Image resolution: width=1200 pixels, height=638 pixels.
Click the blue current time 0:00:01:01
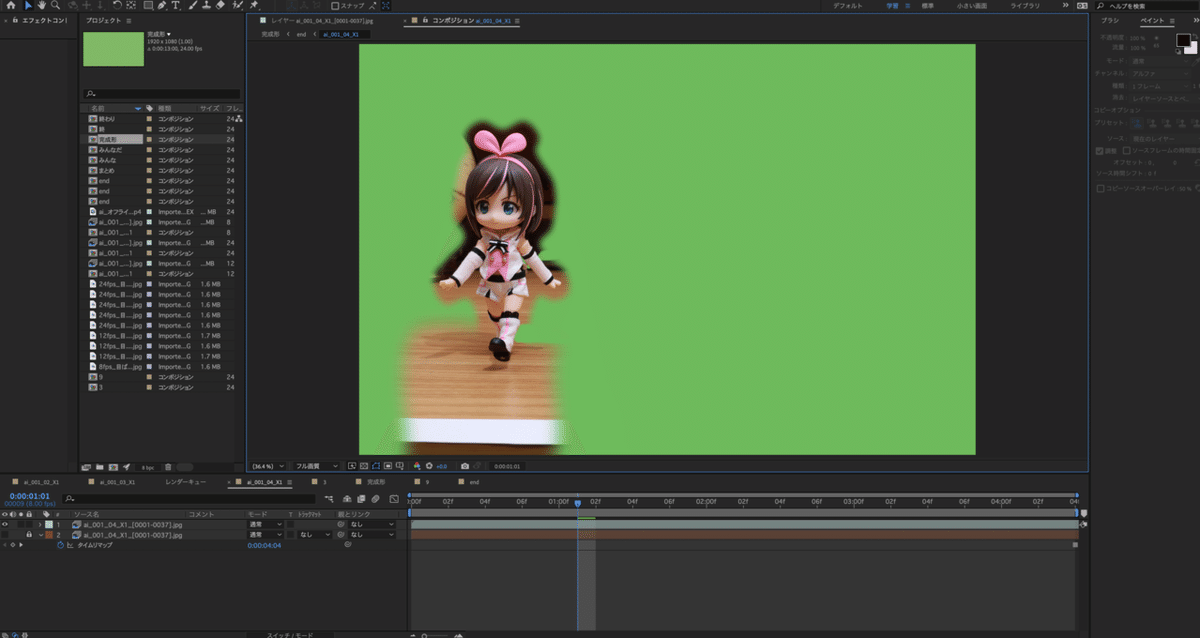(x=30, y=496)
